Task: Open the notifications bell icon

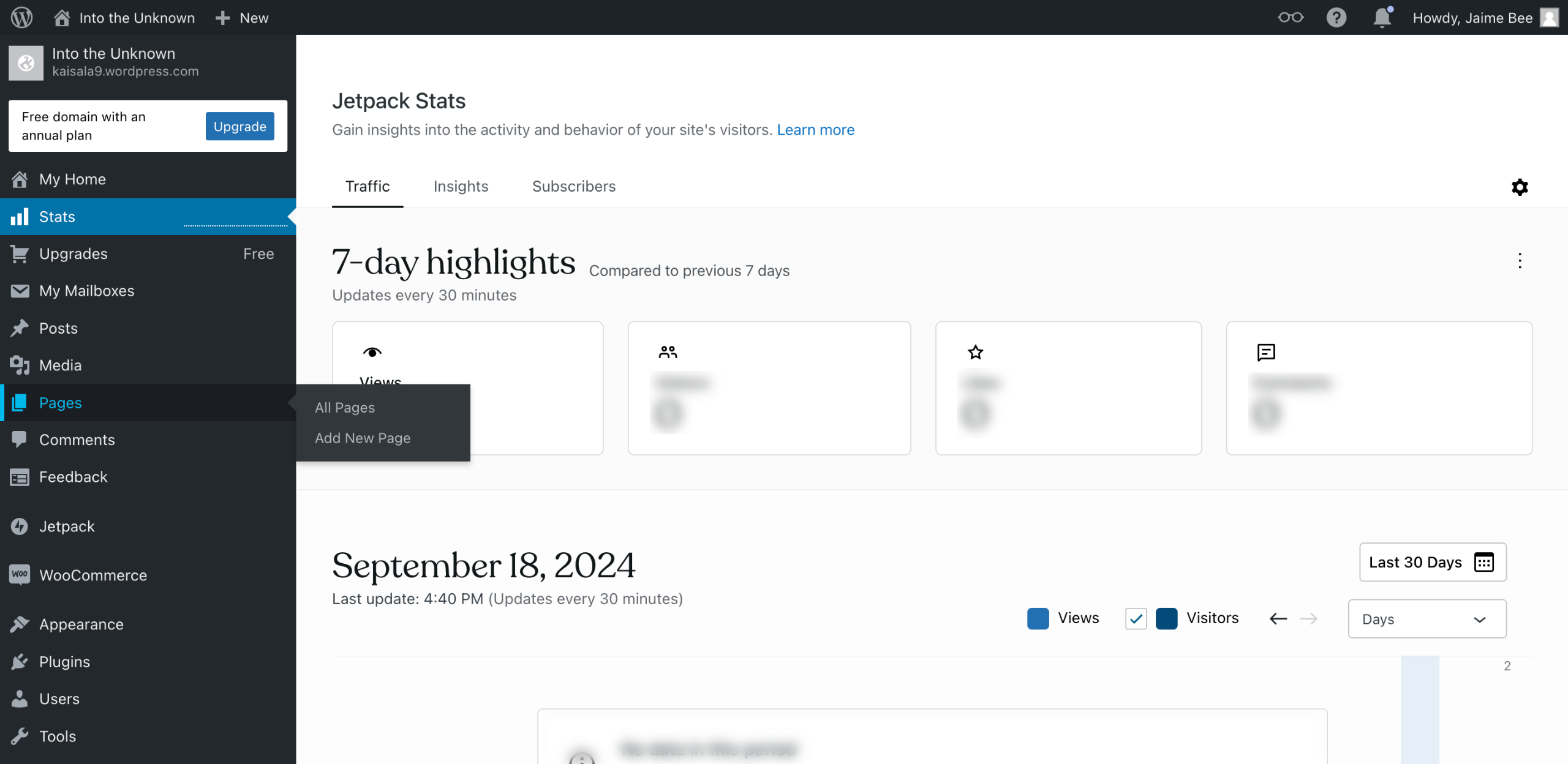Action: 1382,17
